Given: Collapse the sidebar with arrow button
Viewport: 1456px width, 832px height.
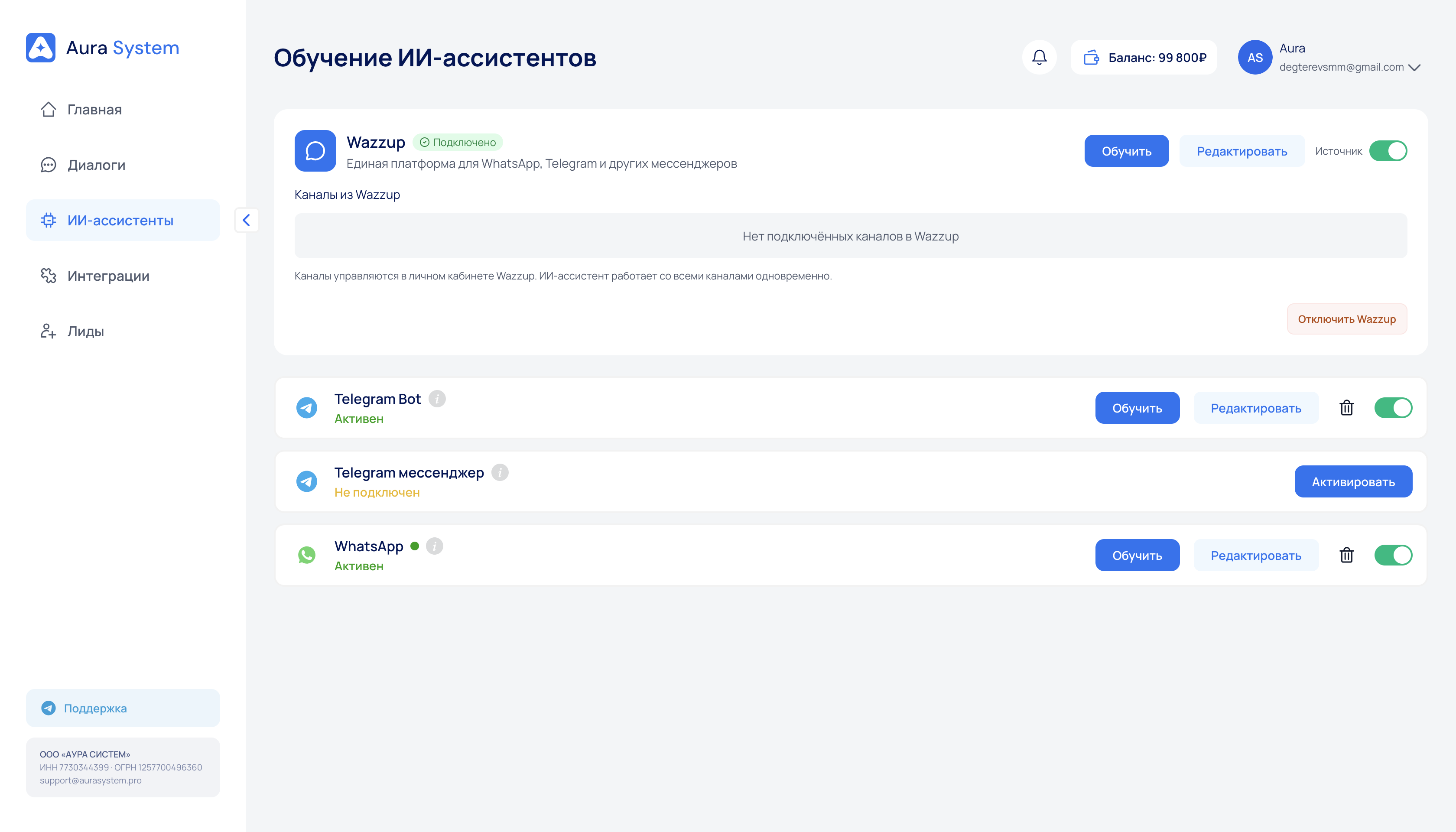Looking at the screenshot, I should coord(246,220).
